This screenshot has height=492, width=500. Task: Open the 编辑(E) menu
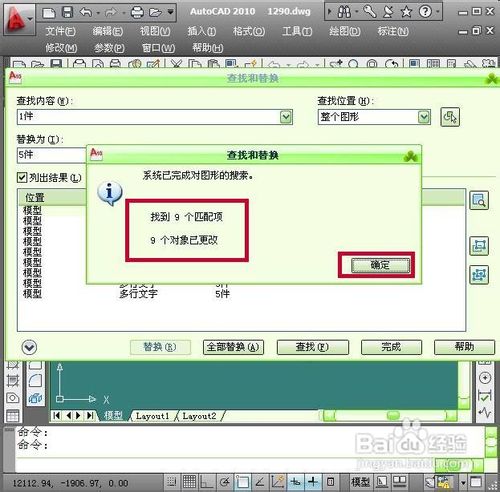coord(108,32)
